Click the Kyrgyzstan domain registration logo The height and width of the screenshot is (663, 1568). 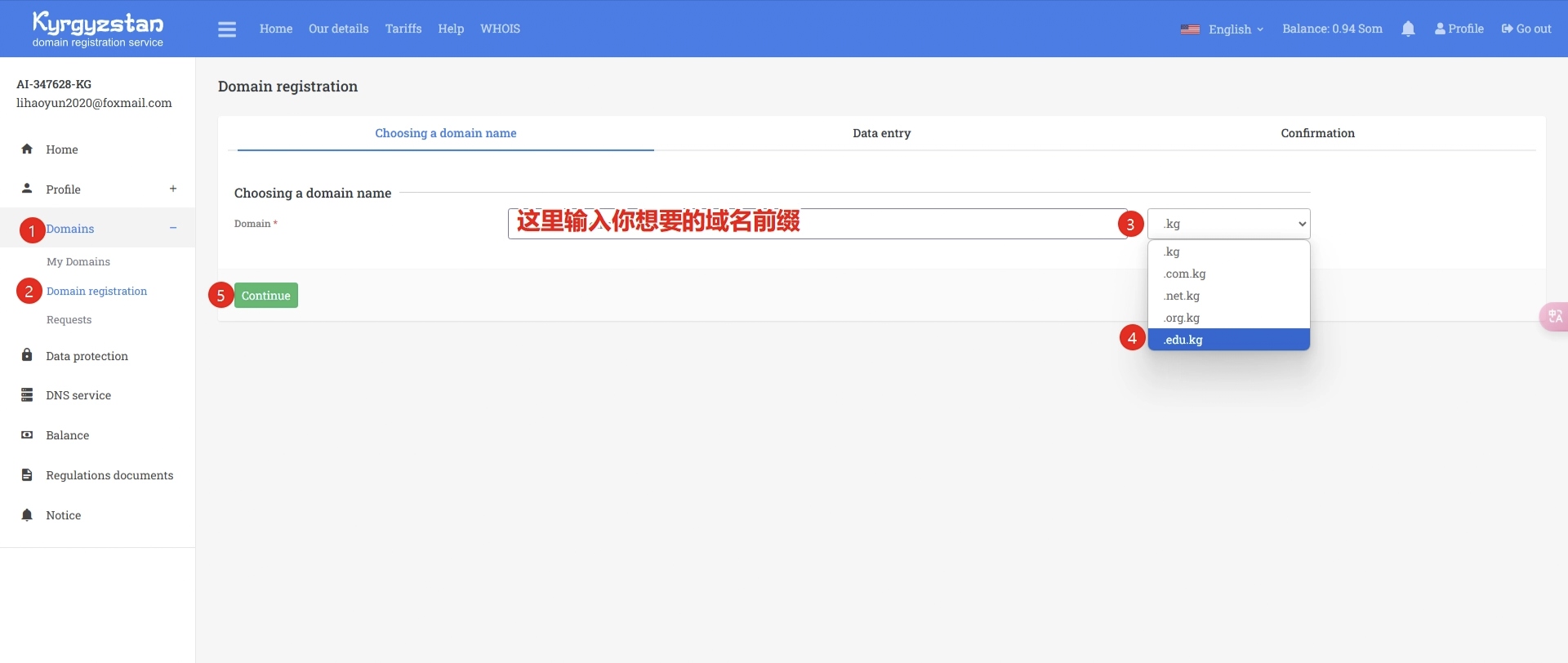98,29
